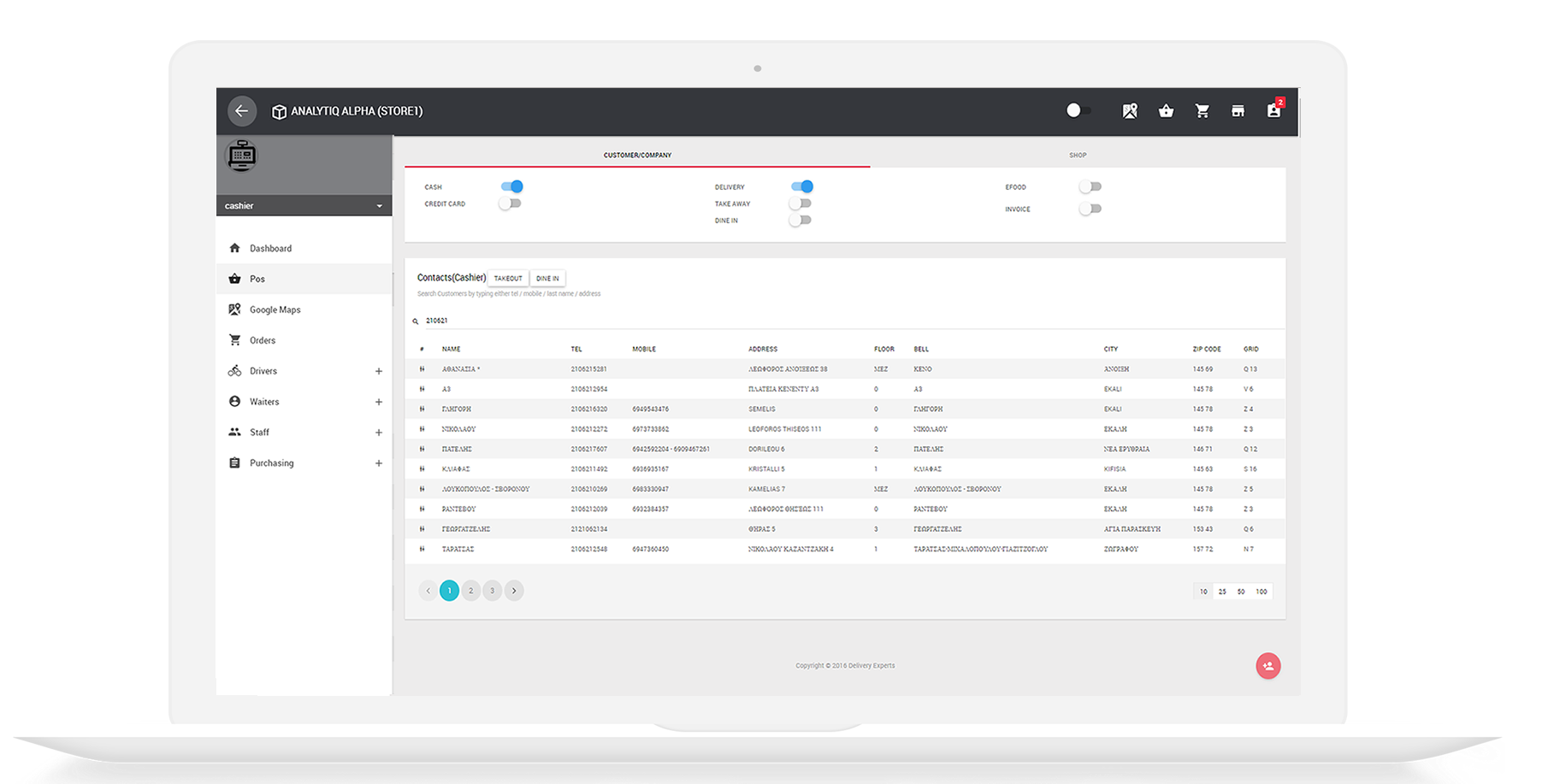Image resolution: width=1542 pixels, height=784 pixels.
Task: Open the map icon in top bar
Action: 1130,111
